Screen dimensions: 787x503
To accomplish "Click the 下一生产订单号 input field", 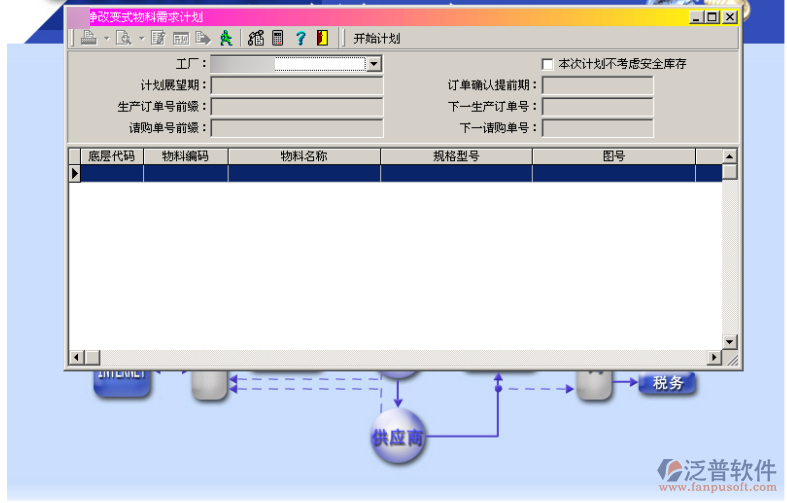I will click(598, 107).
